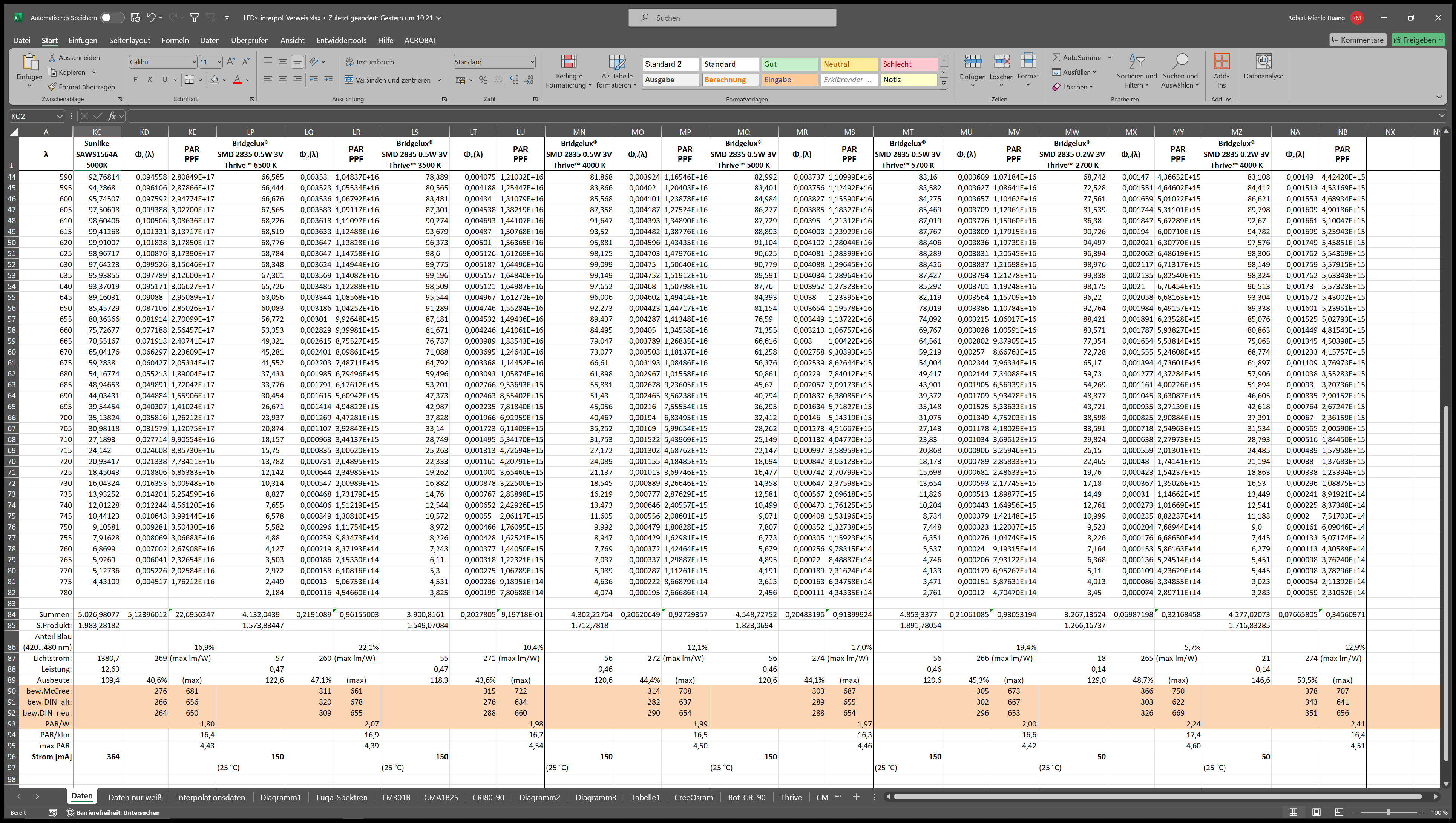Open the Seitenlayout ribbon tab
This screenshot has width=1456, height=823.
129,40
